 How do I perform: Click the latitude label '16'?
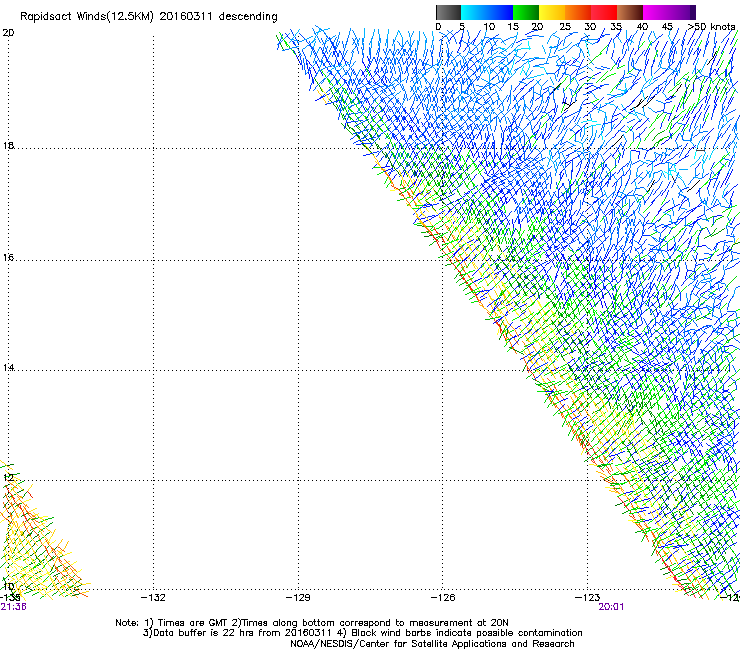[x=8, y=257]
